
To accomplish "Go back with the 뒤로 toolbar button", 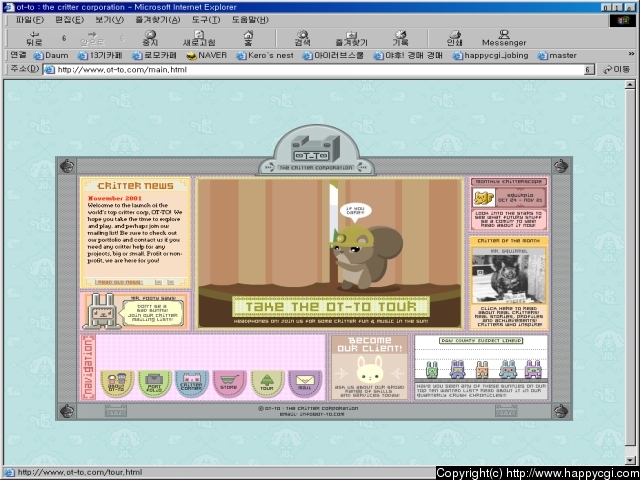I will (34, 38).
